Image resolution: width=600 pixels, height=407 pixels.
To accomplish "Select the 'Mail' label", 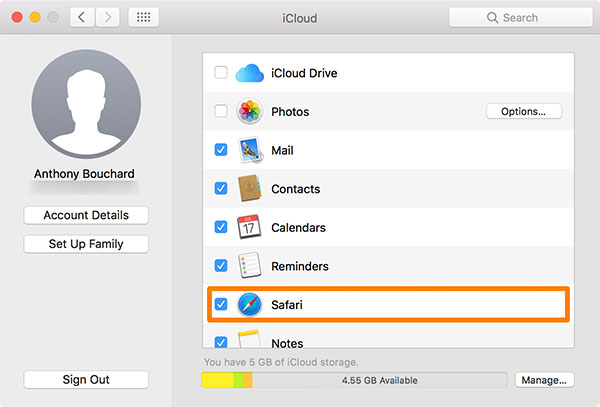I will click(x=282, y=150).
